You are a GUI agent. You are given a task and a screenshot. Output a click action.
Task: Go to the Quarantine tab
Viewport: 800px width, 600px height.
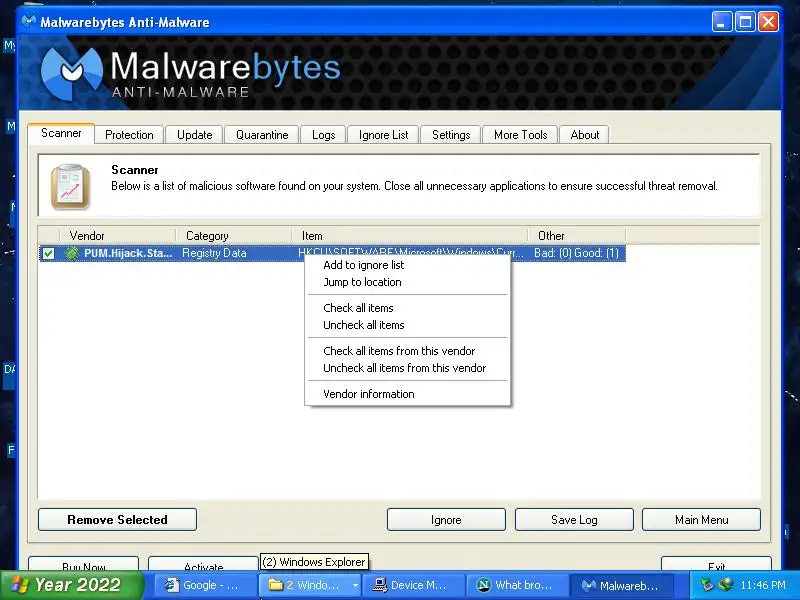point(262,135)
